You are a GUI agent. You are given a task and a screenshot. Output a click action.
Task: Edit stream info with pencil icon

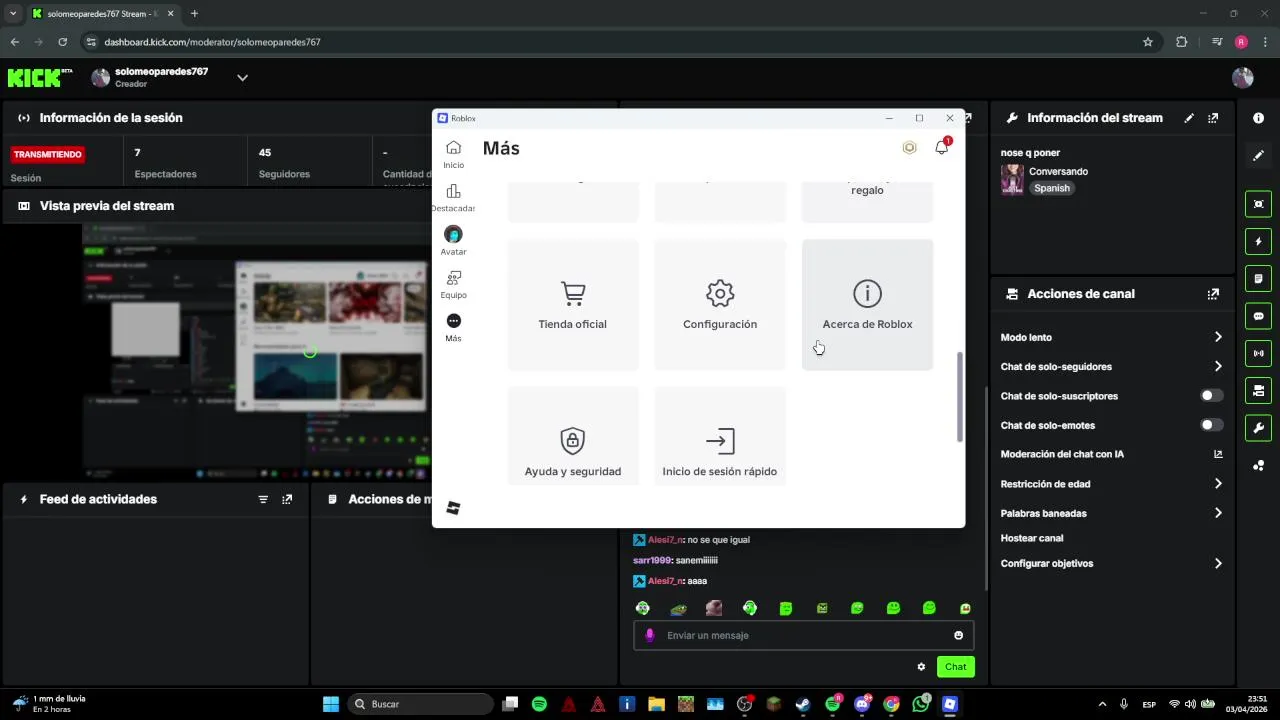click(x=1189, y=118)
